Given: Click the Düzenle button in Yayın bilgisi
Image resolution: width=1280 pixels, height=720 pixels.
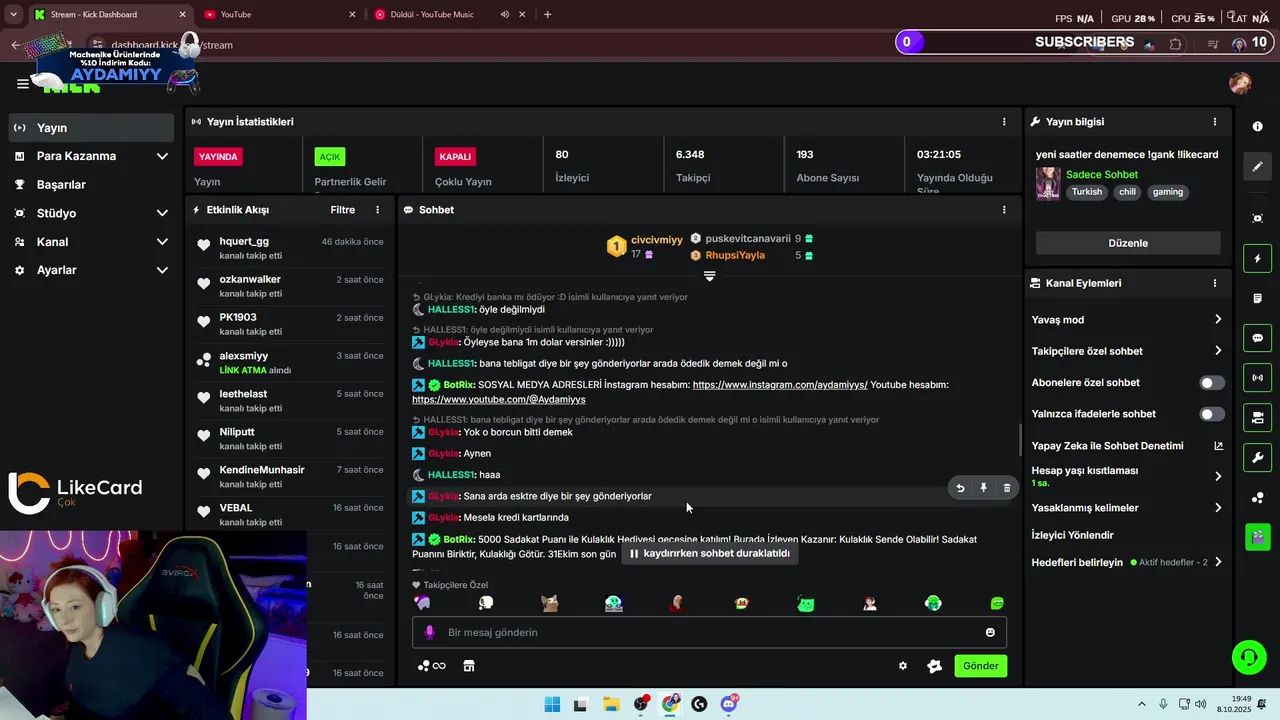Looking at the screenshot, I should click(1128, 243).
